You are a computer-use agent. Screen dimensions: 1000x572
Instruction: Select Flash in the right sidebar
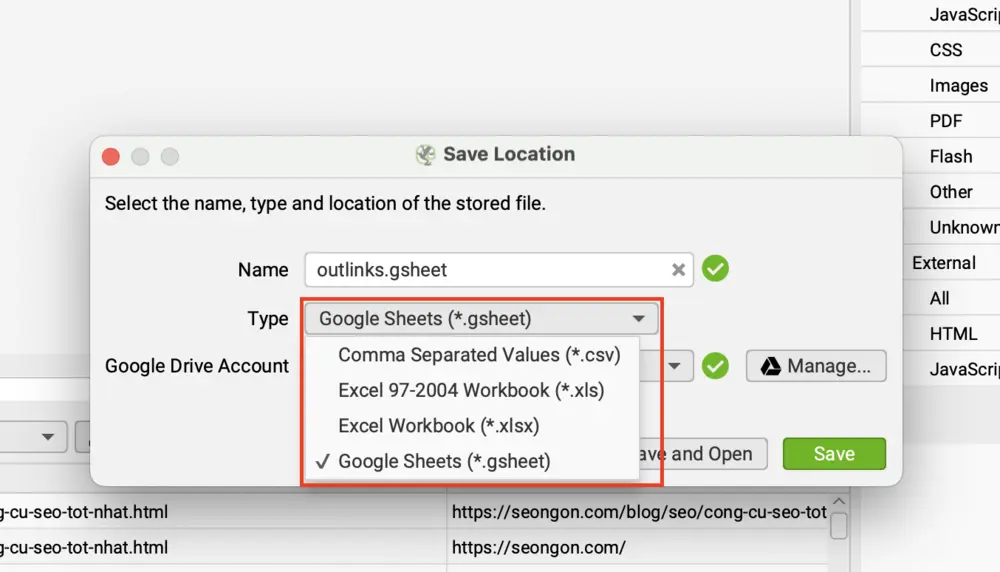coord(950,156)
